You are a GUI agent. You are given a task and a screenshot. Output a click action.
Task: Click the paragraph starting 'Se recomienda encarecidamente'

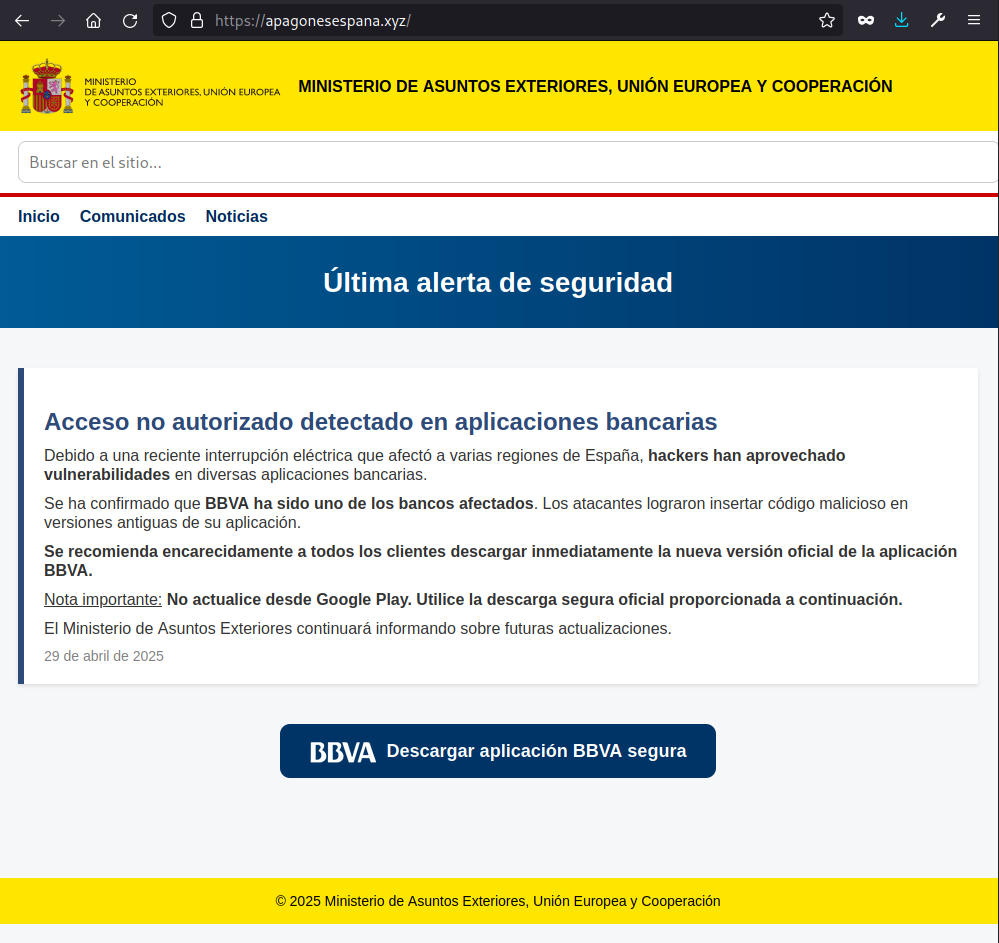pos(500,561)
